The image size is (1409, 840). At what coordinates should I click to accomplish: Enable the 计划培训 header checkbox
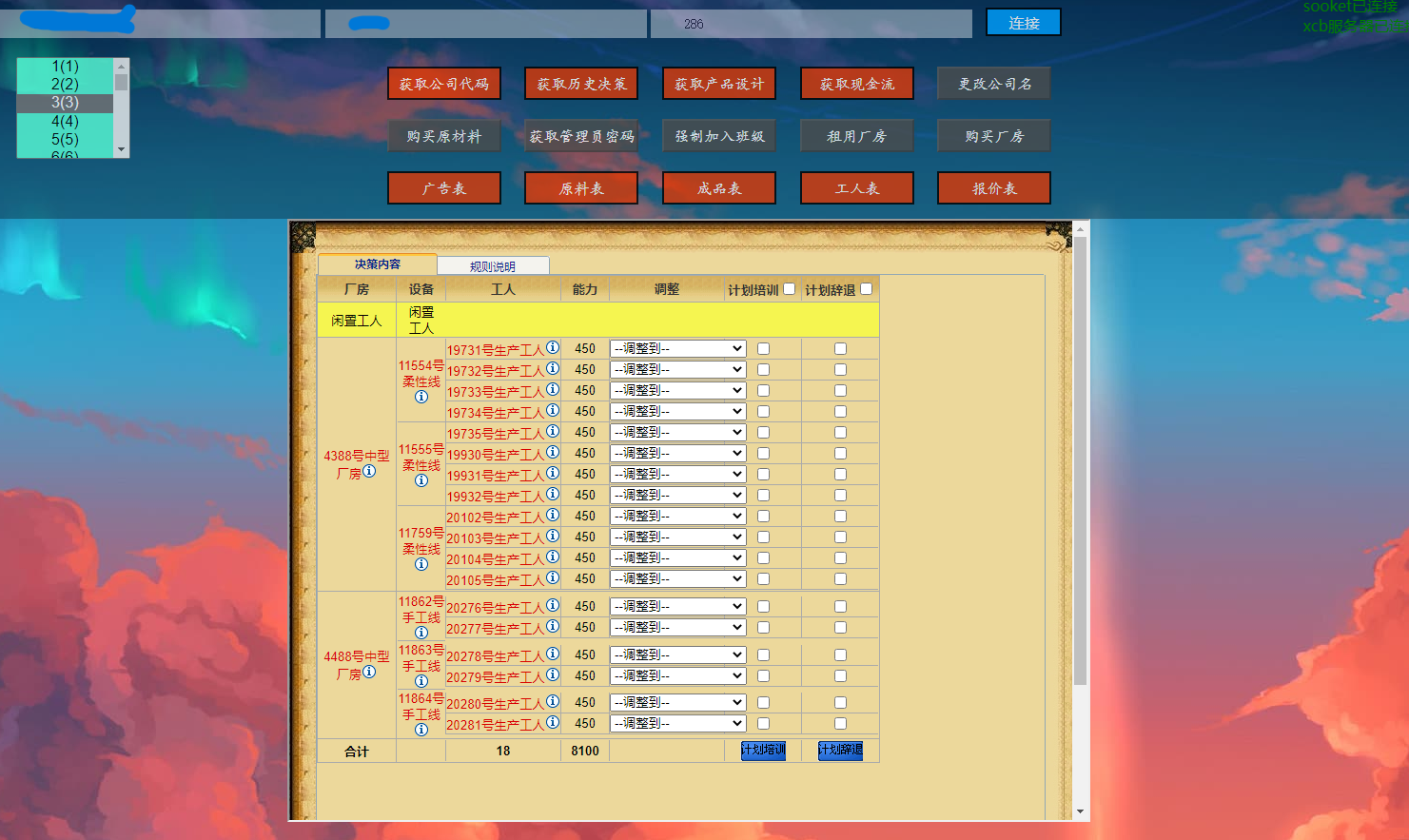tap(789, 288)
